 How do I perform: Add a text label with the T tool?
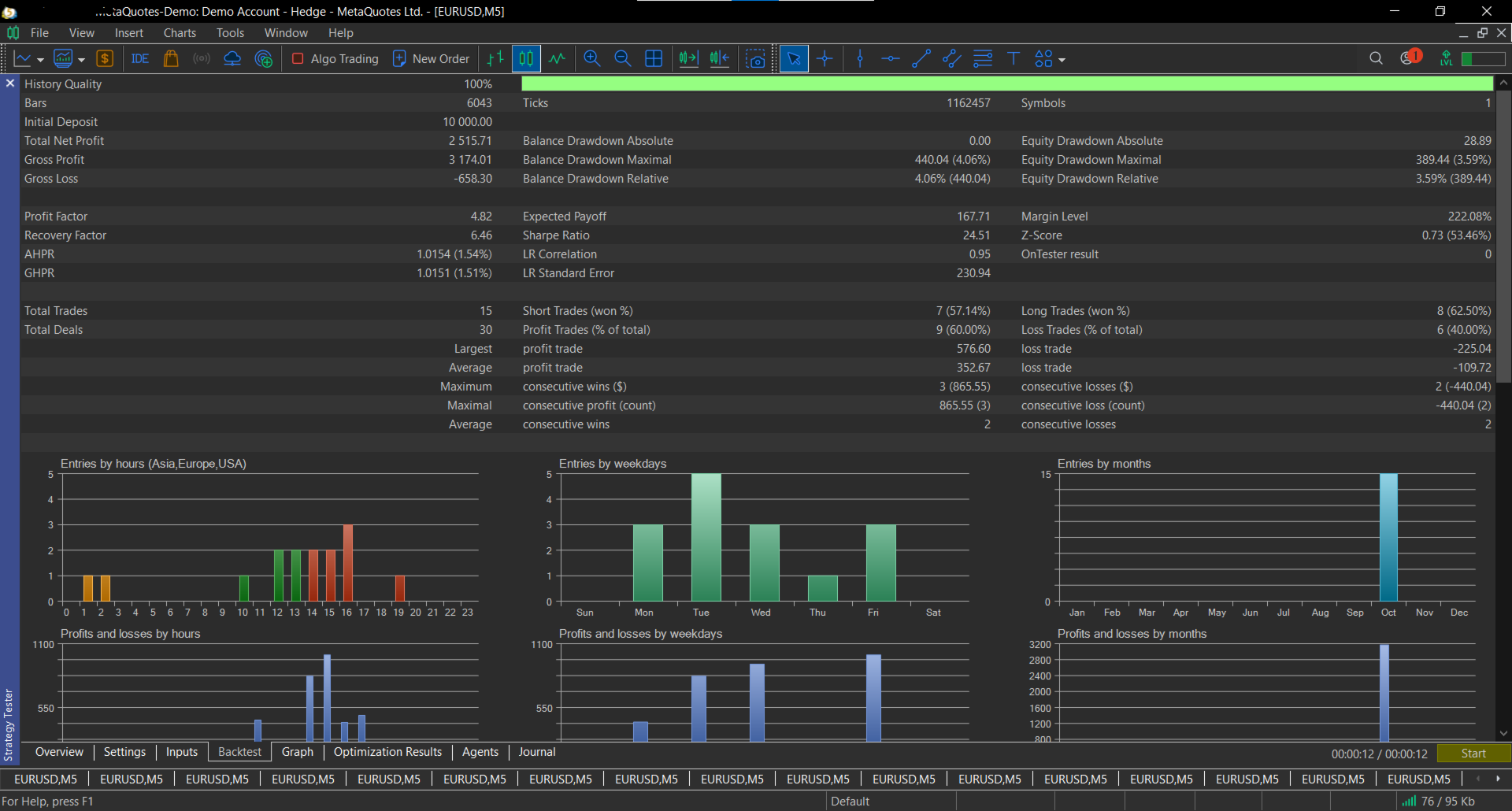1014,59
